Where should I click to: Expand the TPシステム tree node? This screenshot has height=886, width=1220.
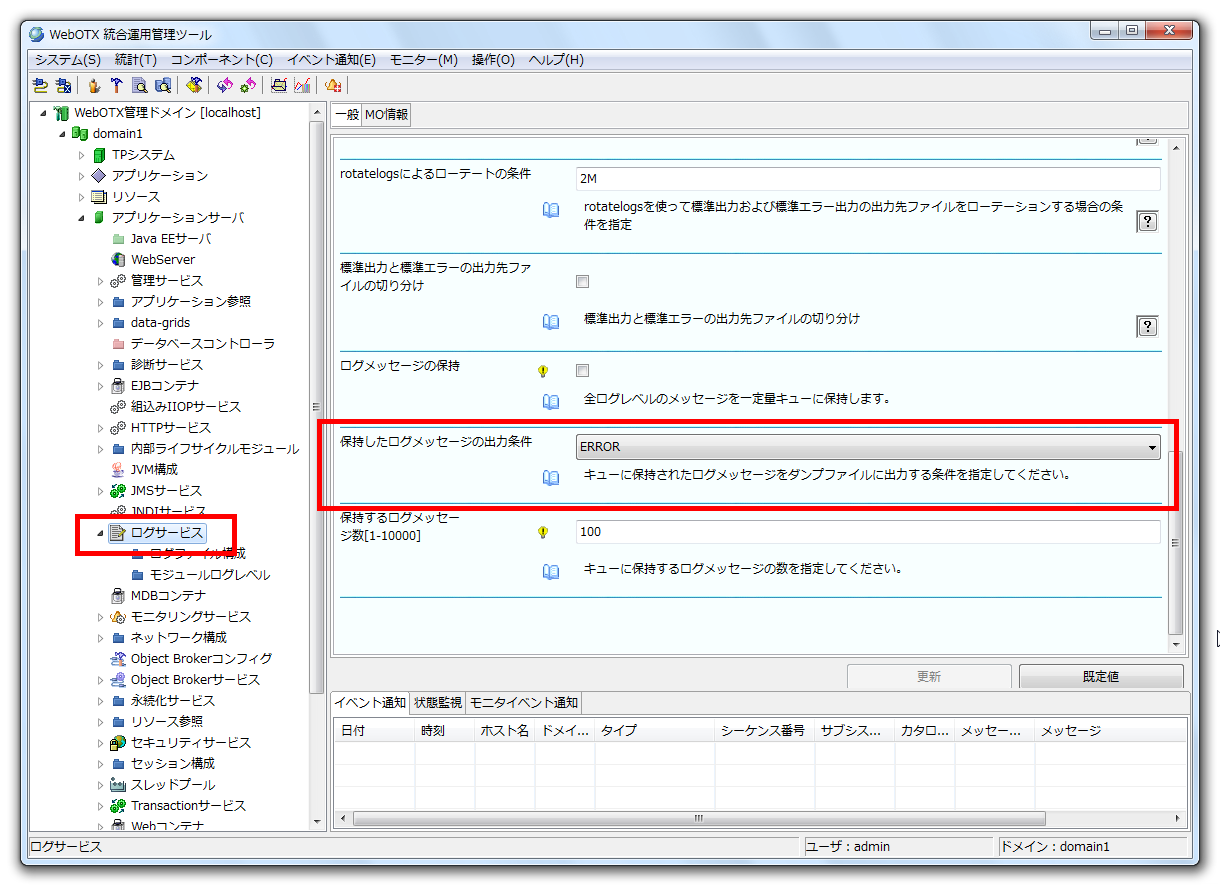coord(82,154)
